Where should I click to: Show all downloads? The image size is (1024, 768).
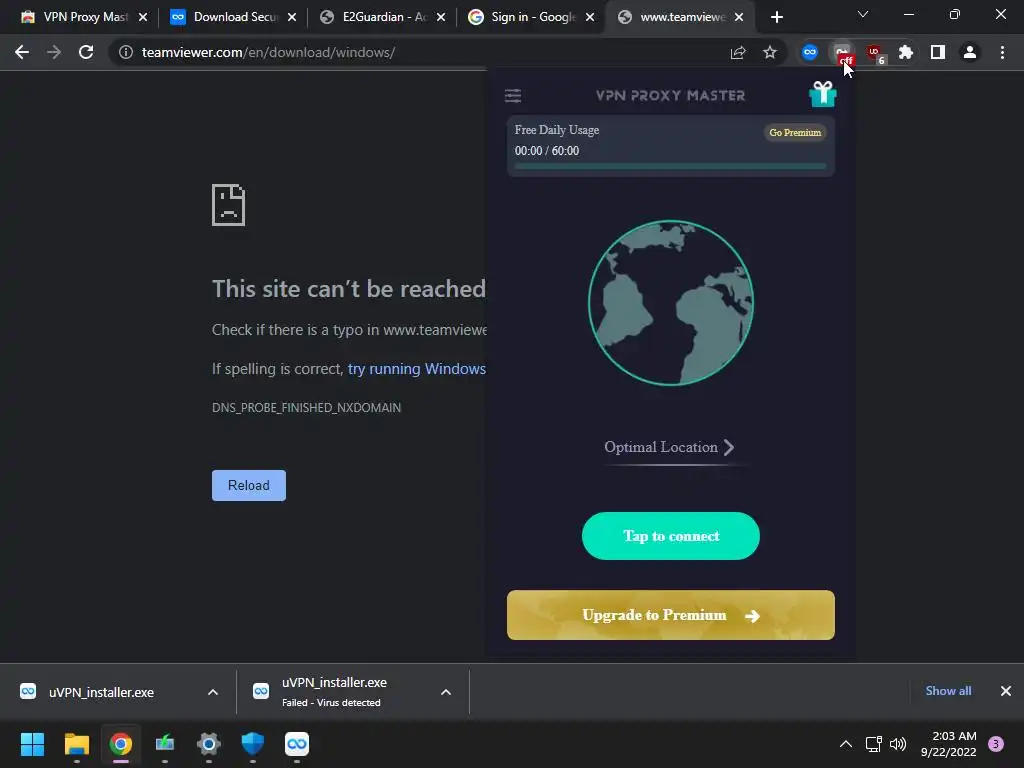tap(948, 691)
